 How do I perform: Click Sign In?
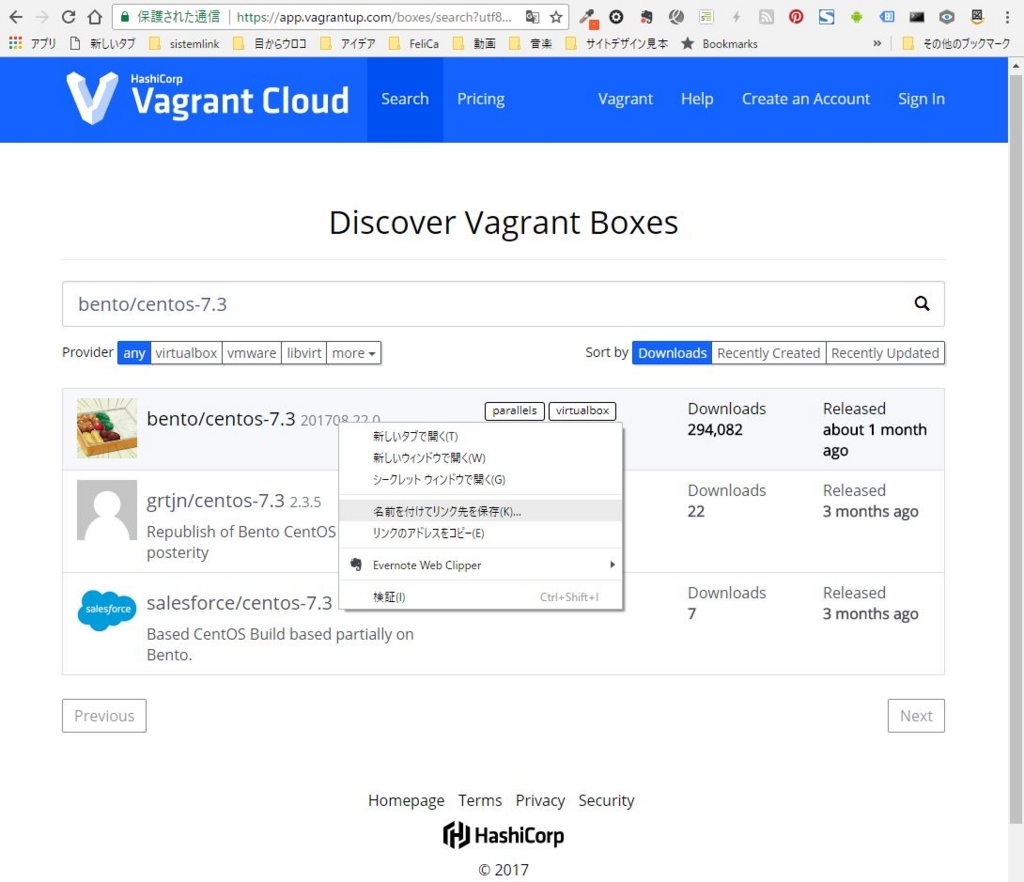click(x=921, y=99)
